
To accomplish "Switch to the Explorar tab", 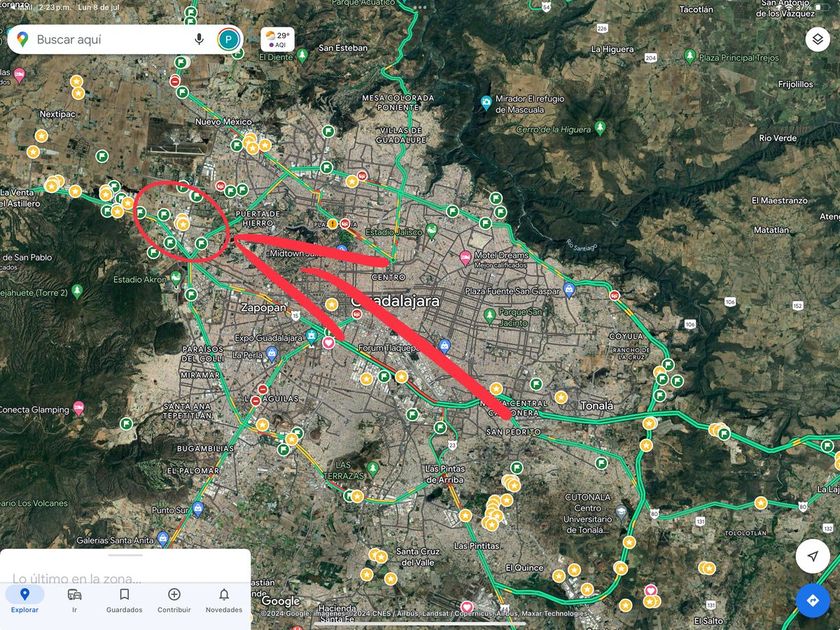I will click(x=25, y=599).
